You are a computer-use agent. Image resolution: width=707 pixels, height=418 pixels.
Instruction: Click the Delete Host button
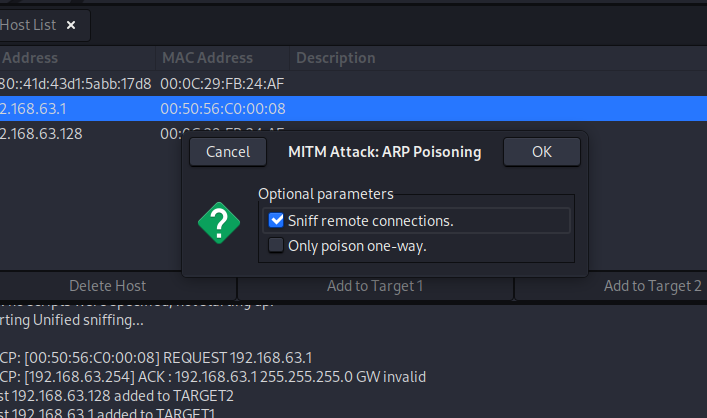107,286
